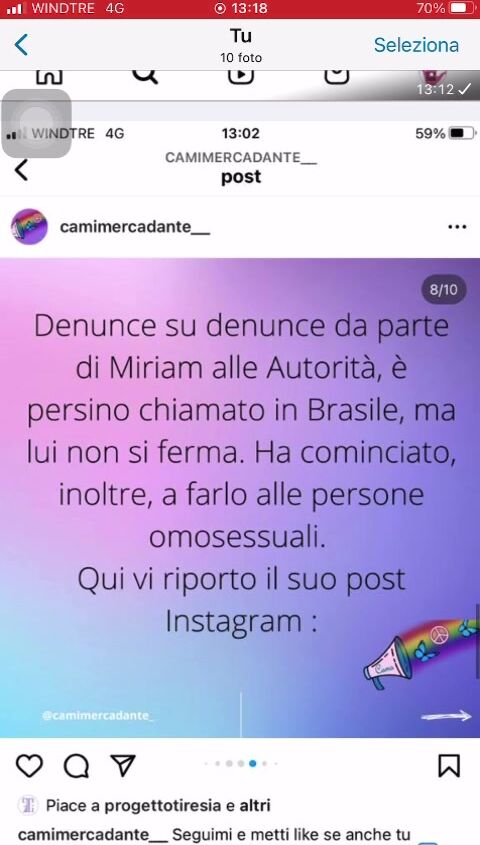Open comments with the speech bubble icon
This screenshot has height=845, width=480.
pos(76,765)
